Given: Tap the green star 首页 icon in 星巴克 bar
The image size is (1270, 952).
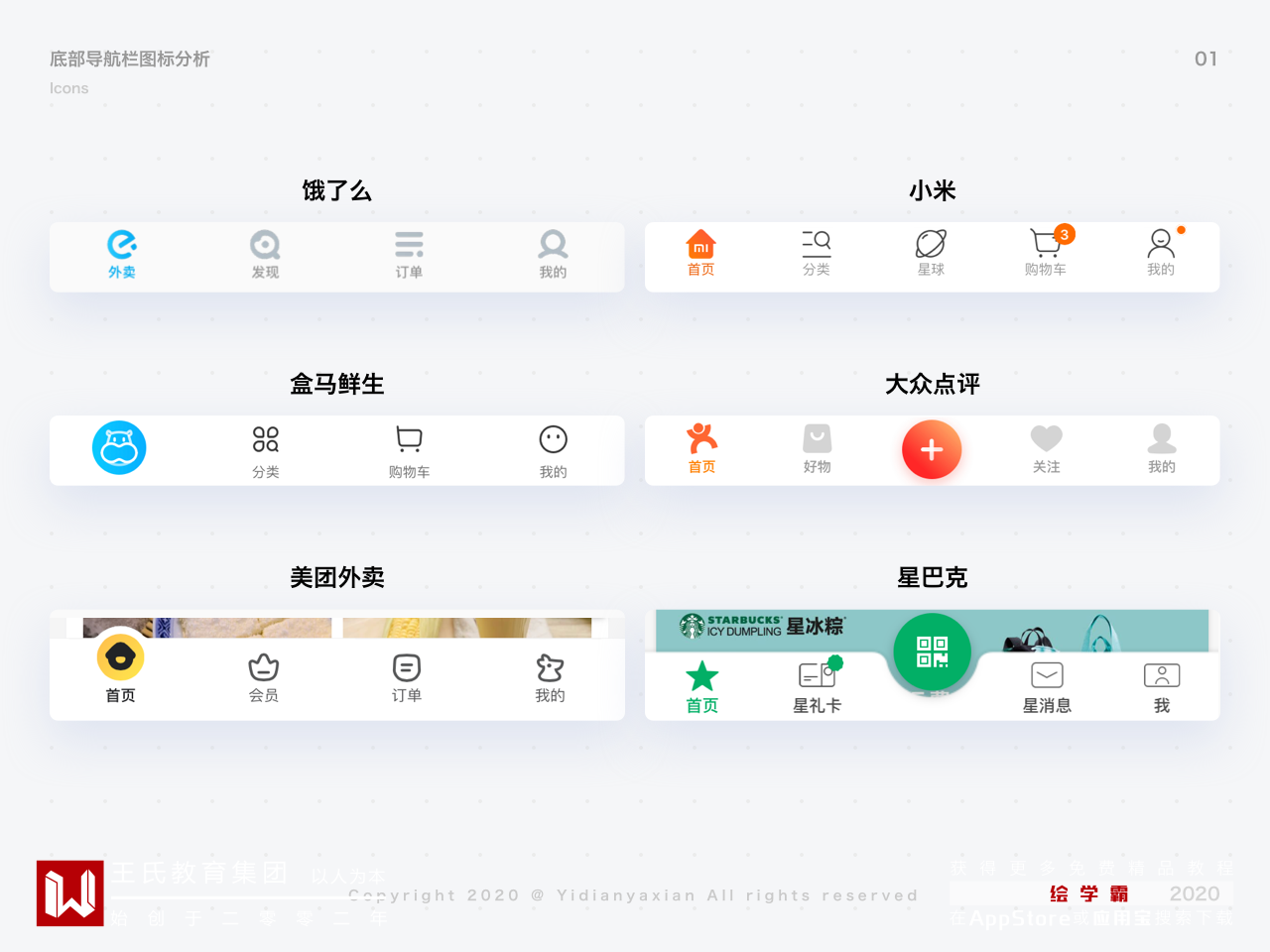Looking at the screenshot, I should coord(702,676).
